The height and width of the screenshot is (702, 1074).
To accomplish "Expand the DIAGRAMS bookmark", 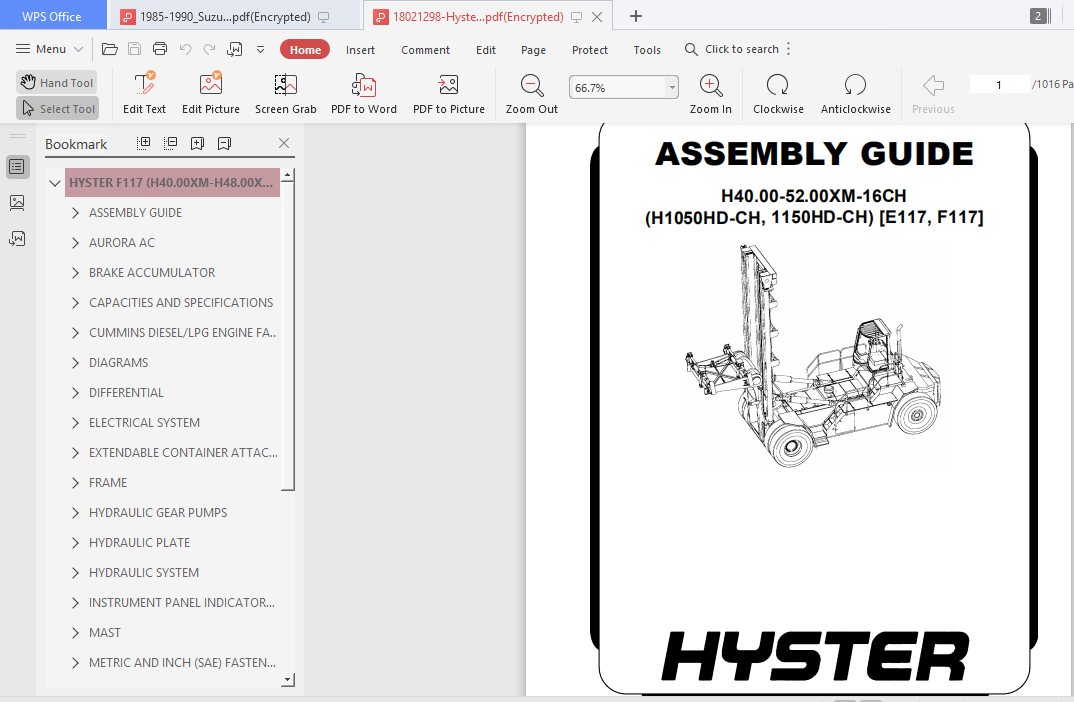I will (x=75, y=363).
